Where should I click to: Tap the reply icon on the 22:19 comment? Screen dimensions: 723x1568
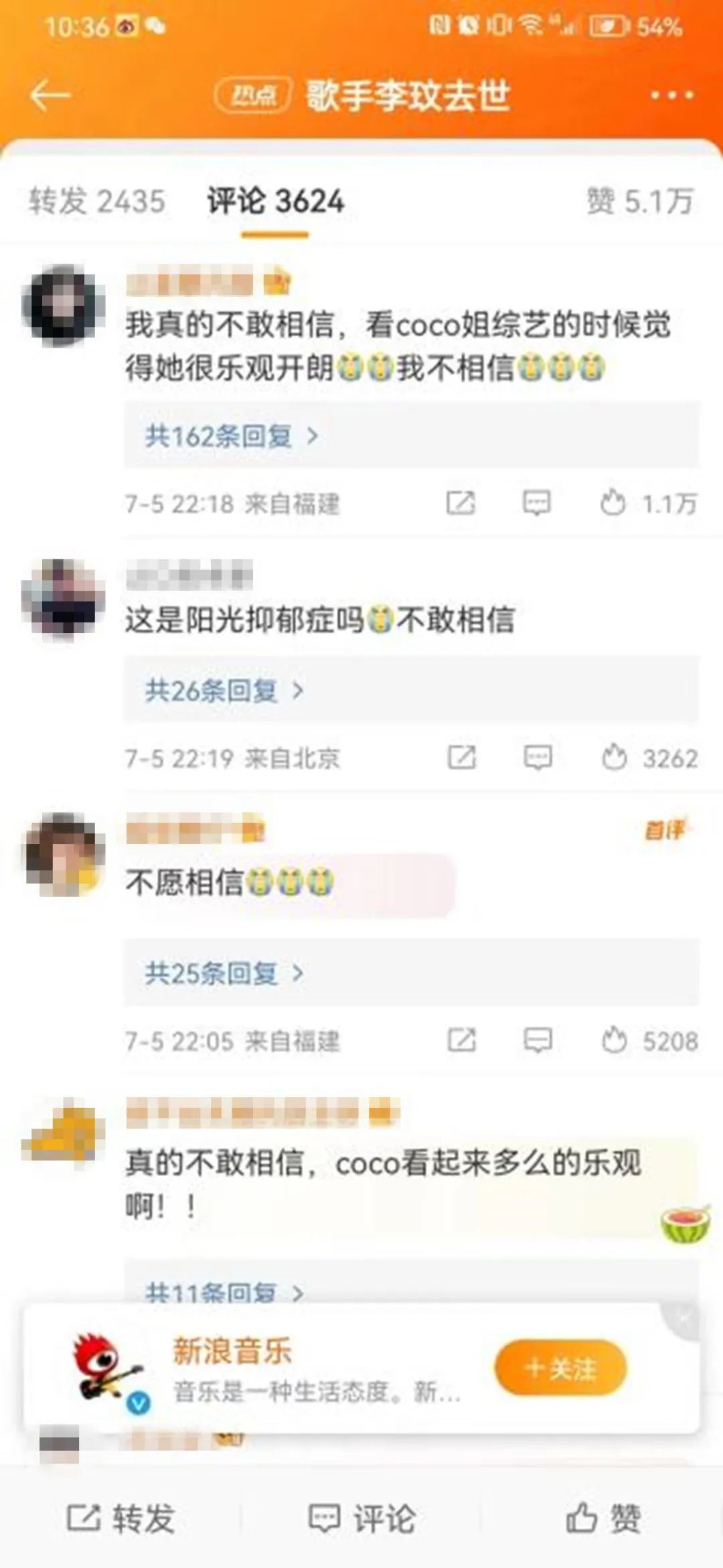coord(538,758)
